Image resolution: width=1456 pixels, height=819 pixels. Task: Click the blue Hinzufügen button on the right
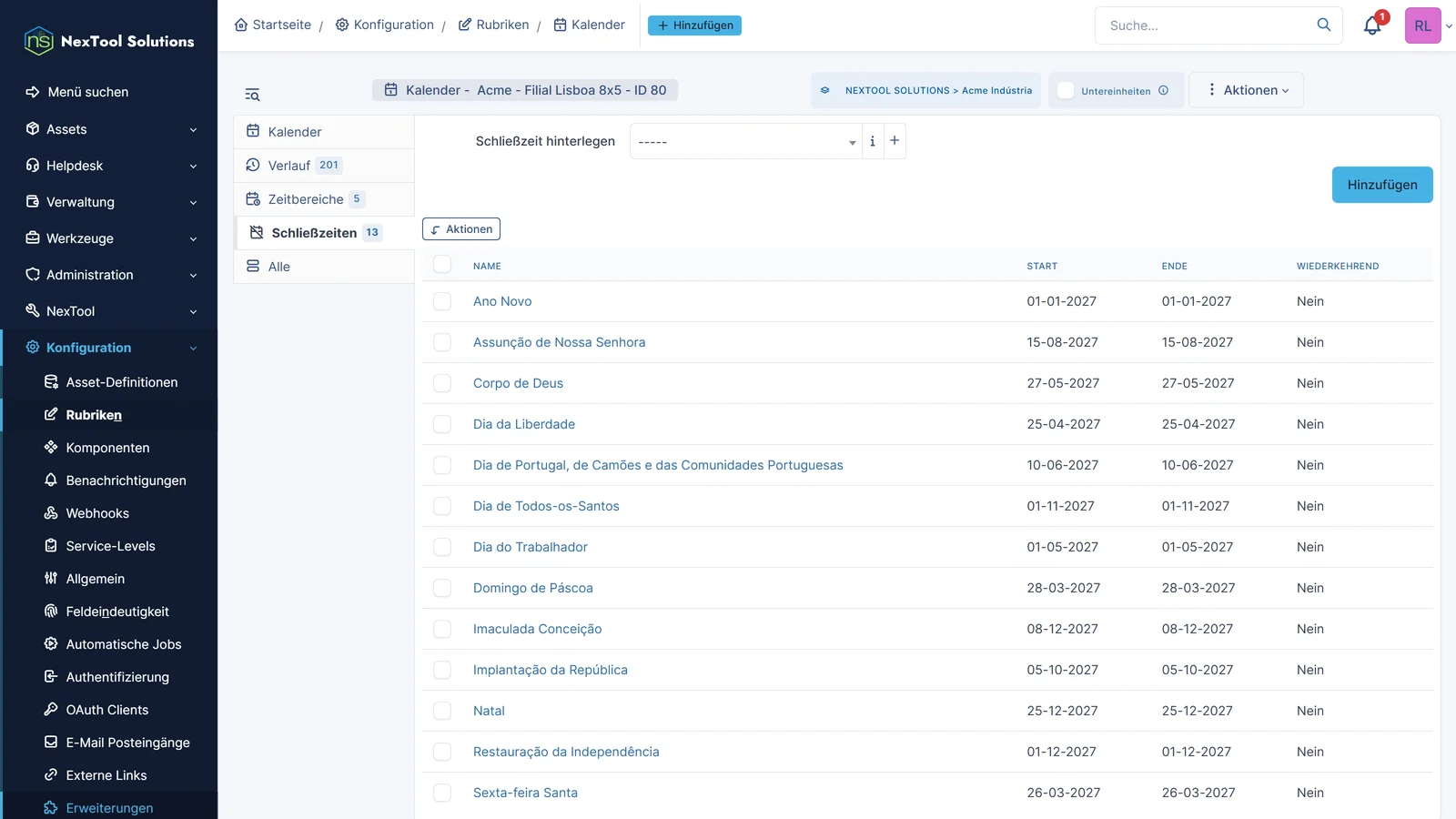1382,185
